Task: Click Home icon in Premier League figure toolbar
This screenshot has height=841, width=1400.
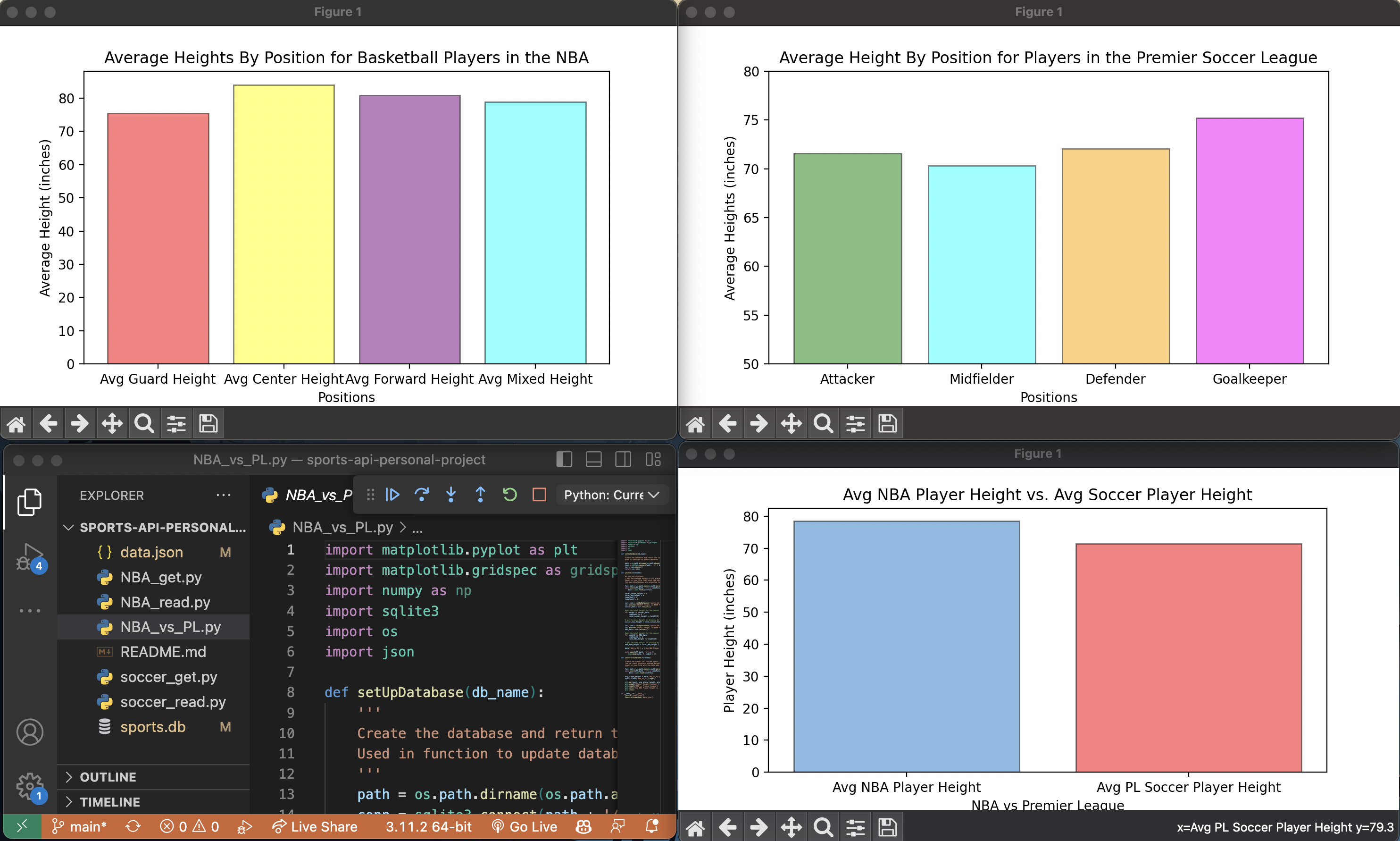Action: (695, 423)
